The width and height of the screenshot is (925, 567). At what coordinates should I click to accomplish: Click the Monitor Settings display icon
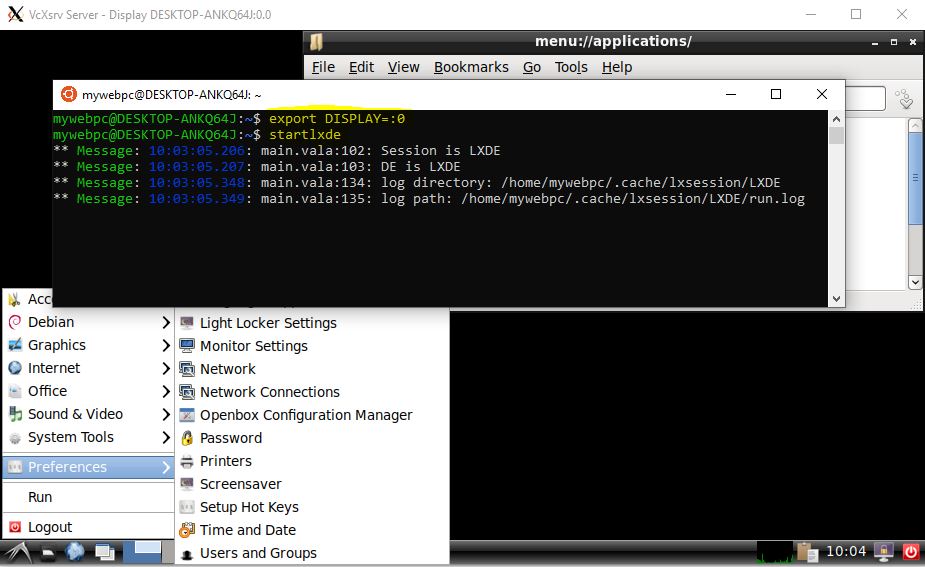pyautogui.click(x=187, y=346)
